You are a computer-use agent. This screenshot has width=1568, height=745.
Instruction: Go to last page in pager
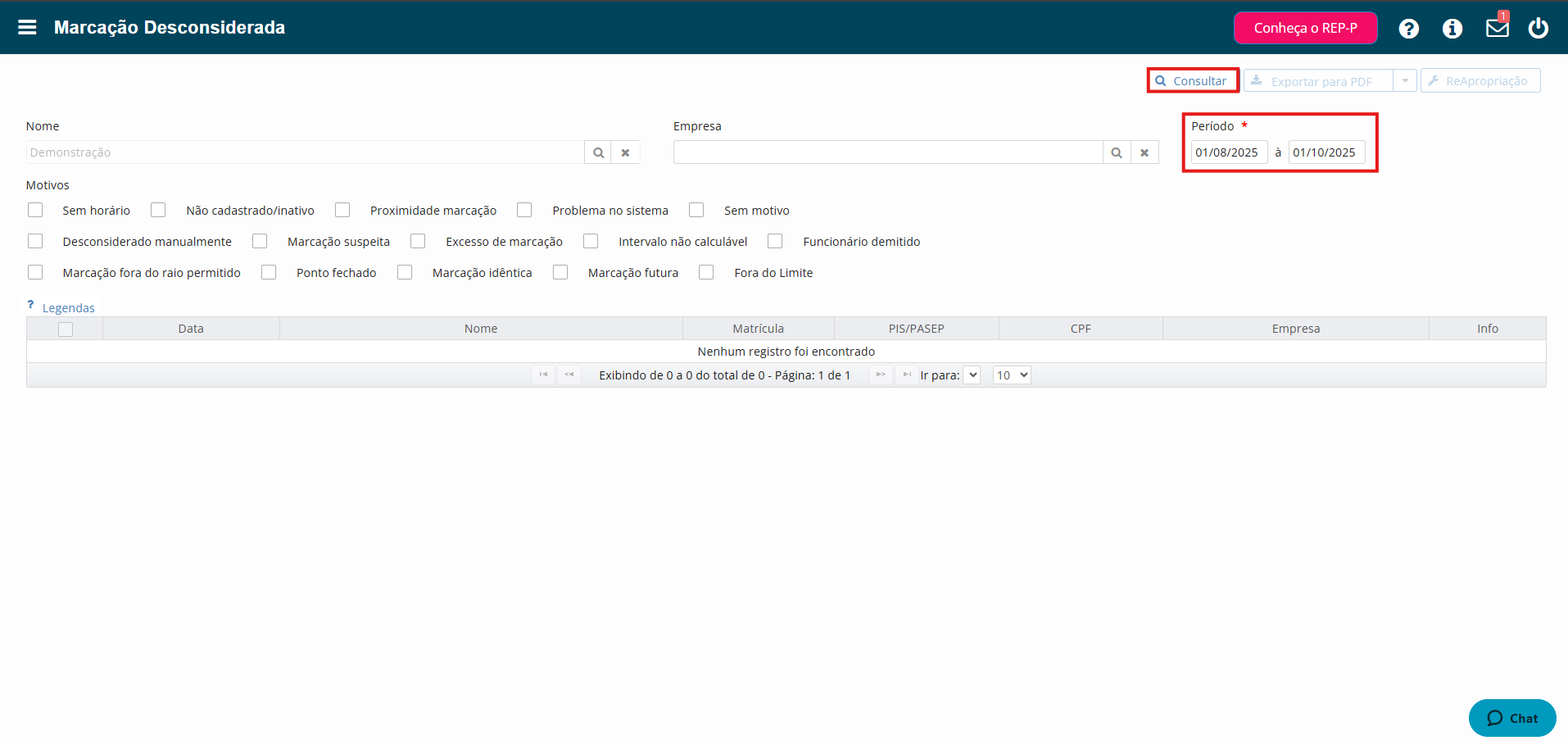tap(907, 375)
